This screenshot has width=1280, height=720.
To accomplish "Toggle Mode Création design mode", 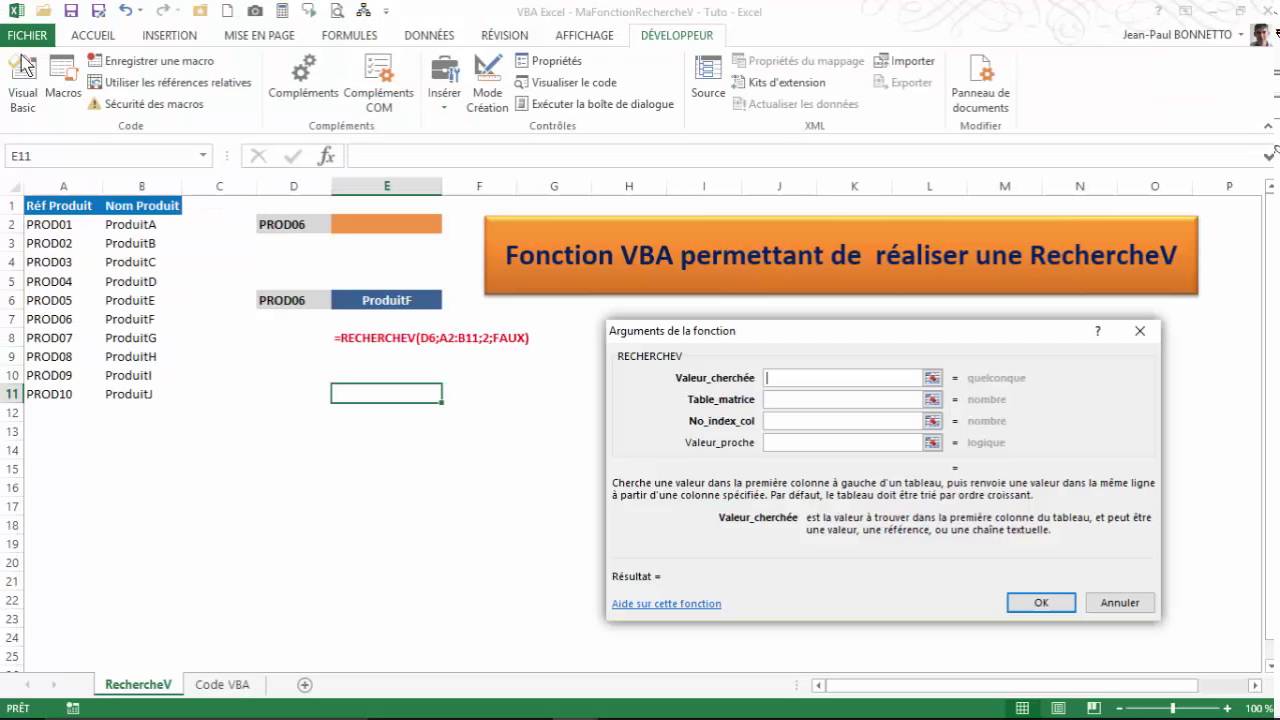I will pyautogui.click(x=487, y=83).
